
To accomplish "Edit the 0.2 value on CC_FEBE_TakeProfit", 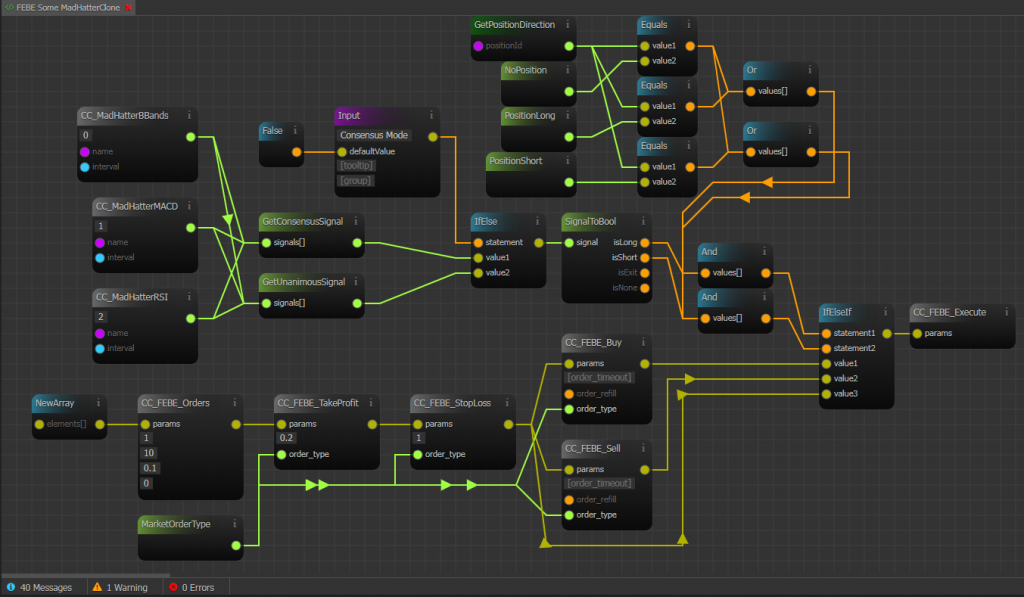I will point(286,438).
